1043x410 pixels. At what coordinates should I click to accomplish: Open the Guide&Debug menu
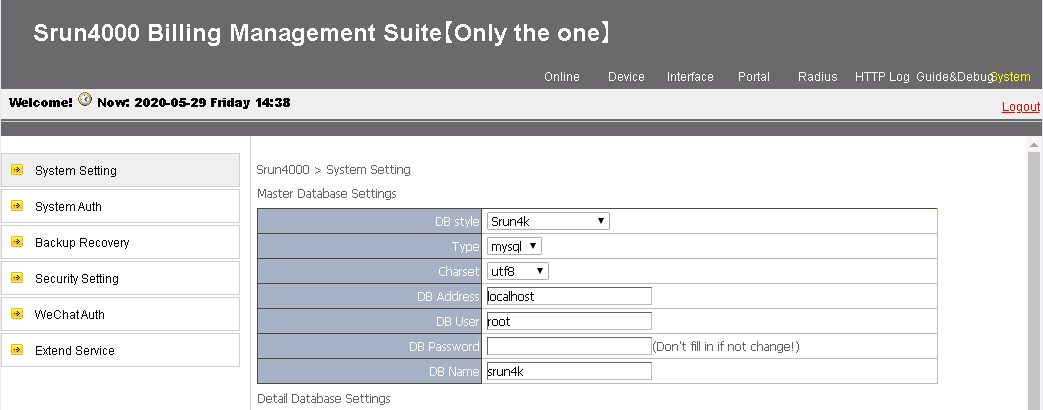click(954, 77)
